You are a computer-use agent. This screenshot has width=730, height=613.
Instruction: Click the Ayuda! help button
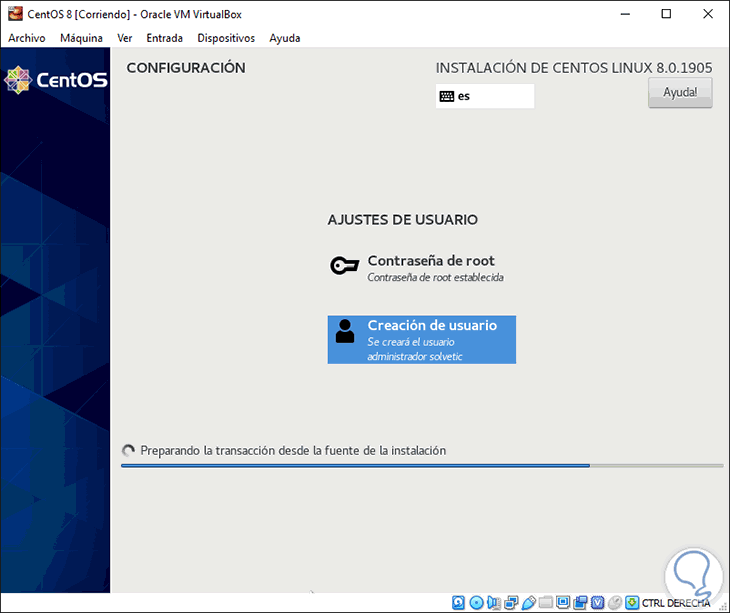tap(680, 93)
